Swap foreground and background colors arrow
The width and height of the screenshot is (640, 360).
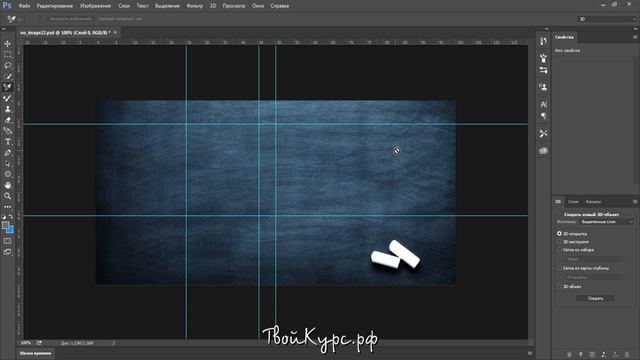click(11, 217)
